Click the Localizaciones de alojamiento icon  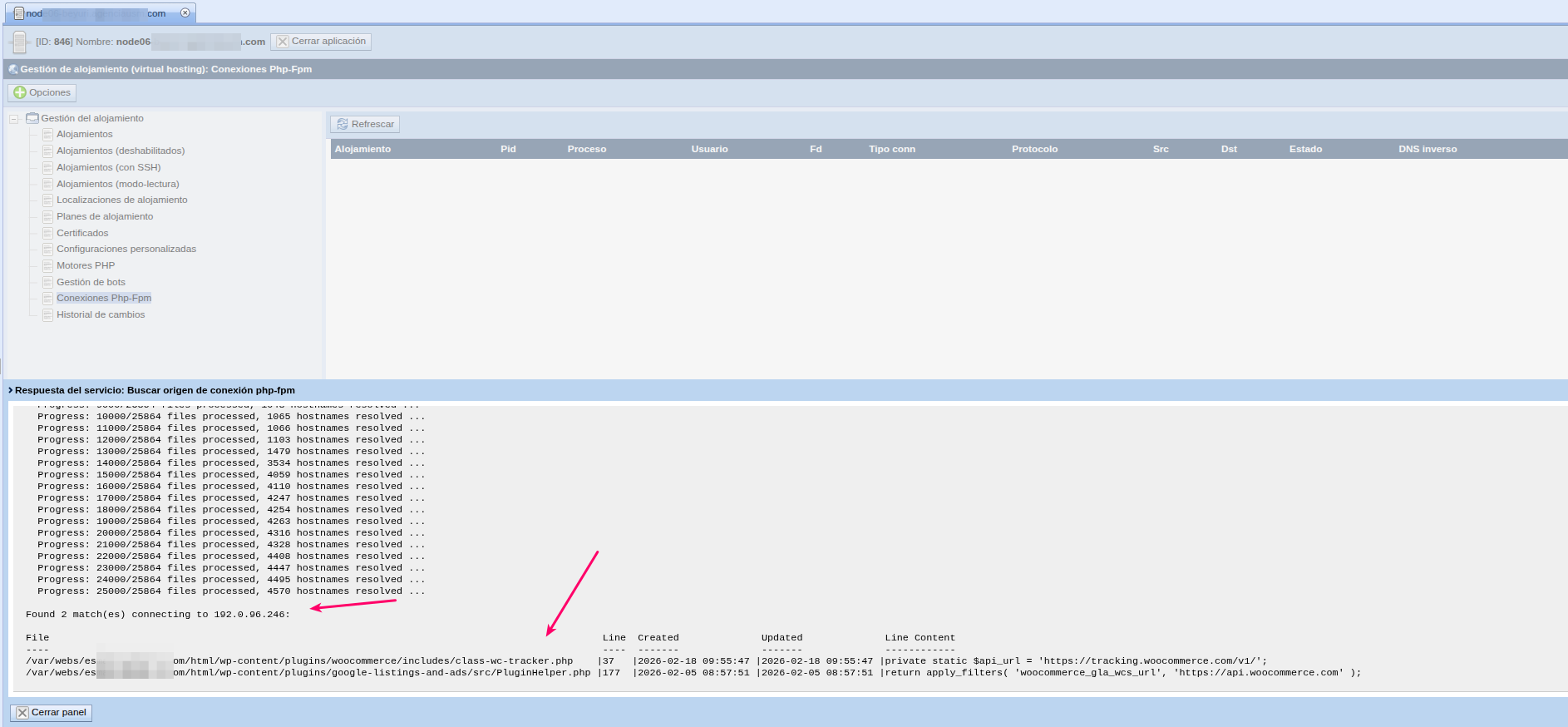48,200
